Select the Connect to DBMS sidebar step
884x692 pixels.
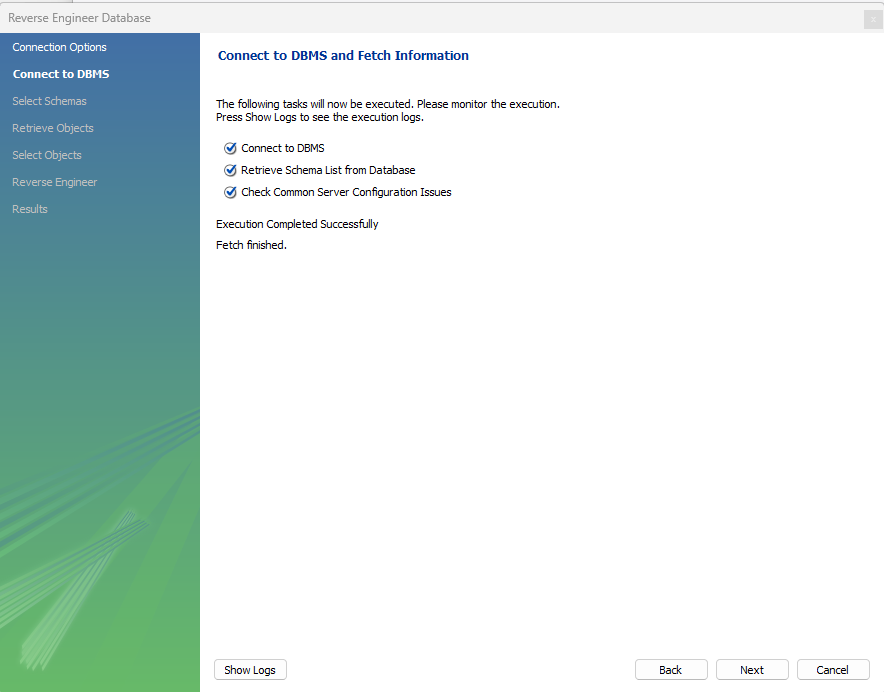point(61,74)
